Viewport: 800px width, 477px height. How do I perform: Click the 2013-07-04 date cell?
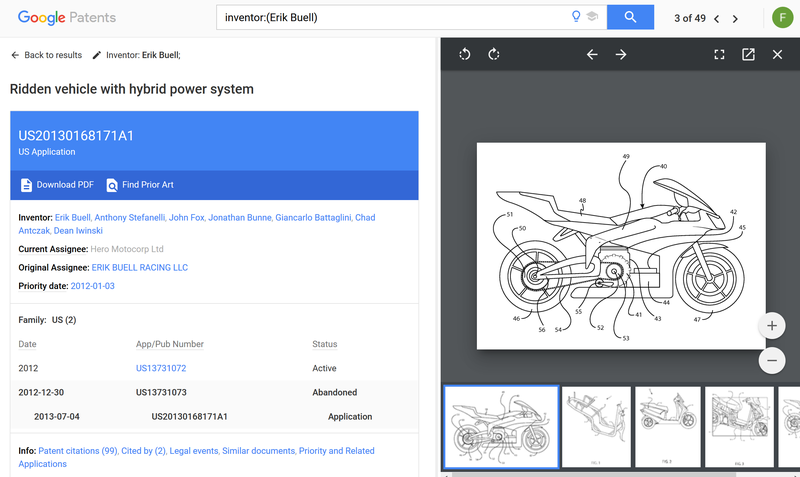pos(57,416)
